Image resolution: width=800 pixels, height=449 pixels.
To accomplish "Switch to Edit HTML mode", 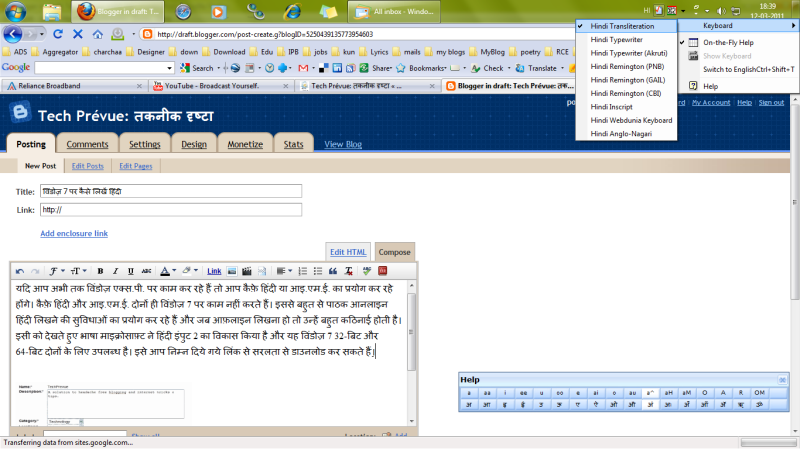I will click(348, 252).
